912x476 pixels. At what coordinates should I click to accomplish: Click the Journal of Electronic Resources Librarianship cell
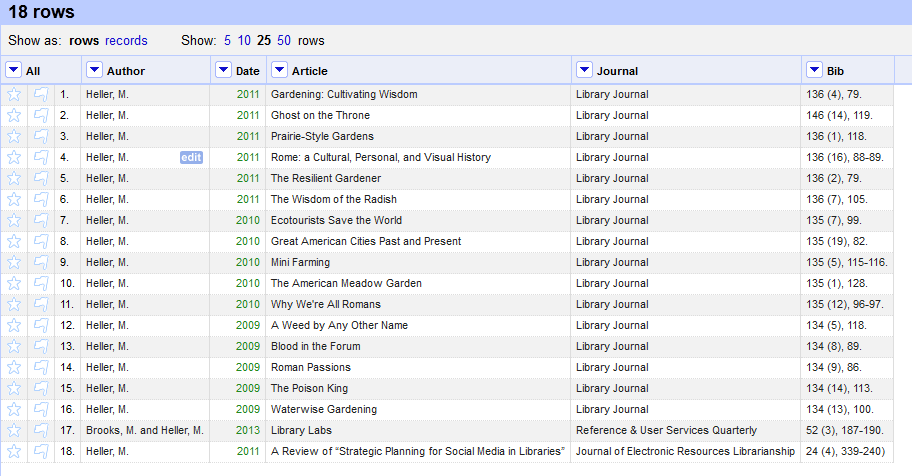tap(686, 452)
